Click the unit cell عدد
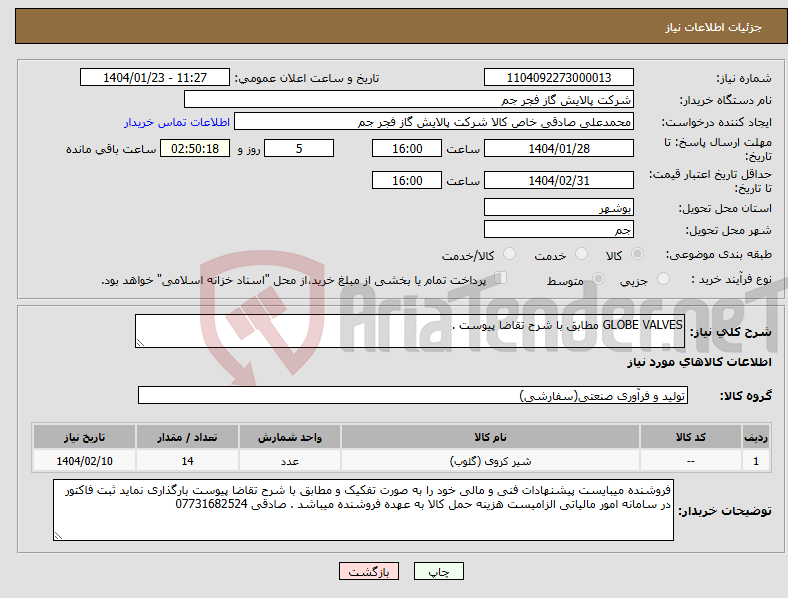 click(290, 461)
